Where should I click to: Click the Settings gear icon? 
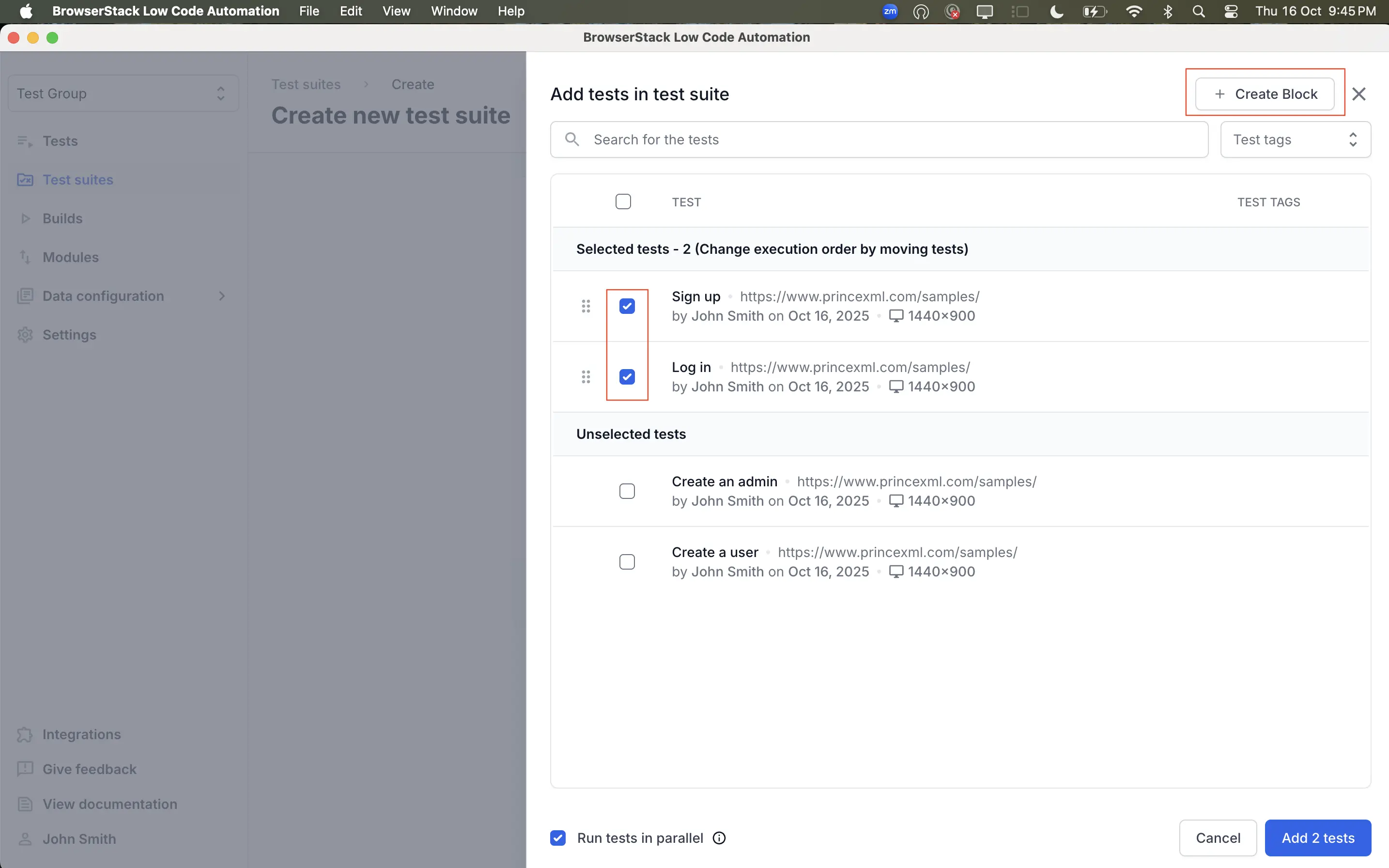pyautogui.click(x=24, y=335)
